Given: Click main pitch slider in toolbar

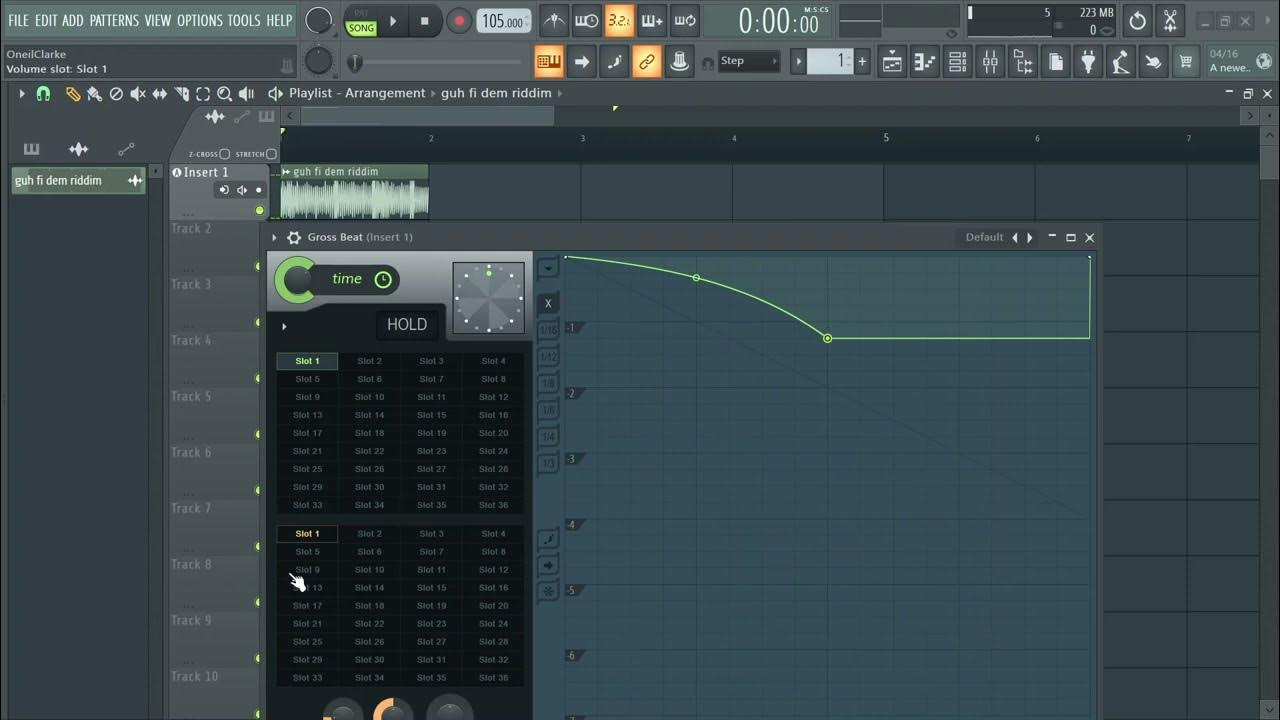Looking at the screenshot, I should tap(437, 62).
